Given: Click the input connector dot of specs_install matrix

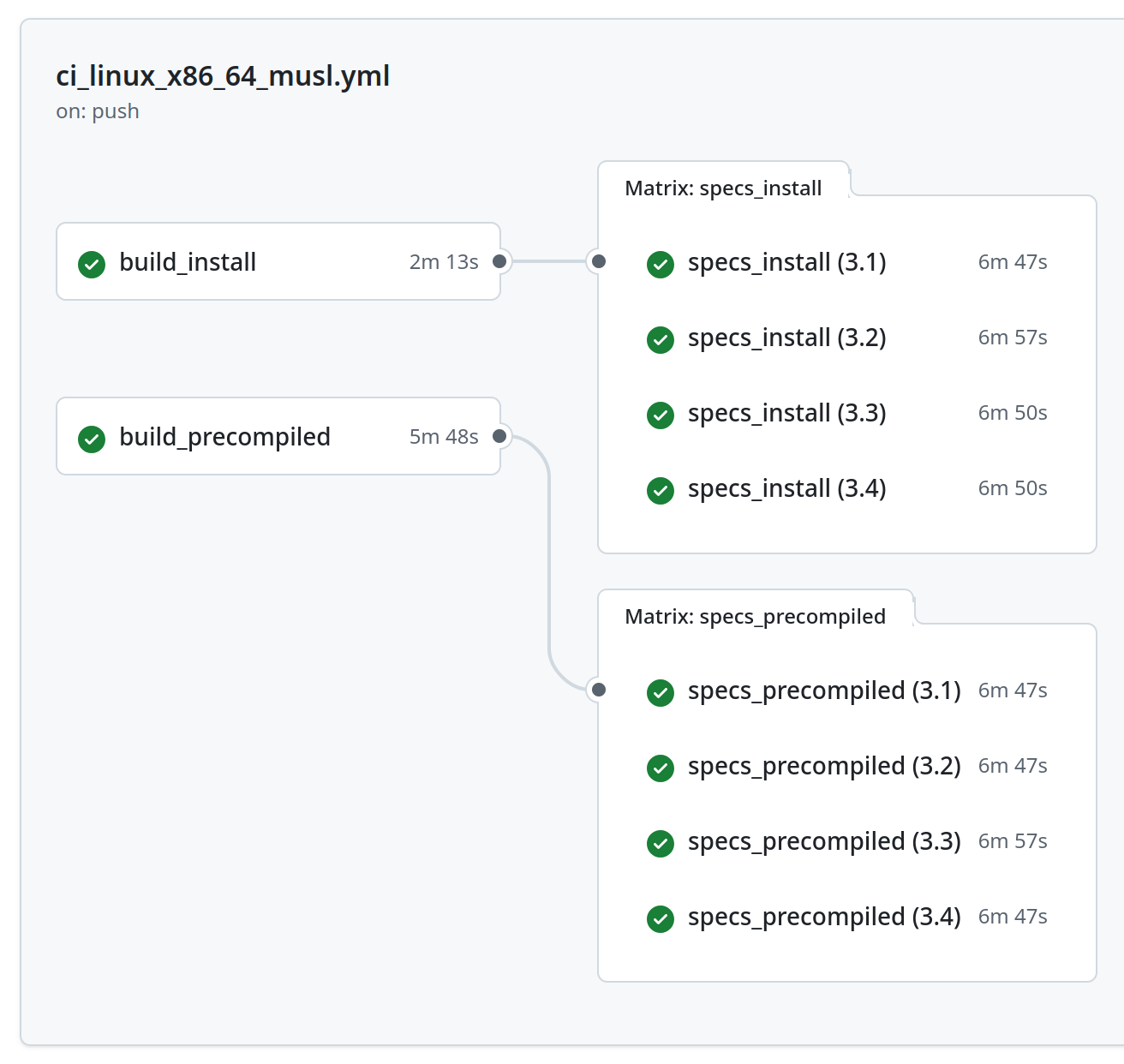Looking at the screenshot, I should 599,261.
